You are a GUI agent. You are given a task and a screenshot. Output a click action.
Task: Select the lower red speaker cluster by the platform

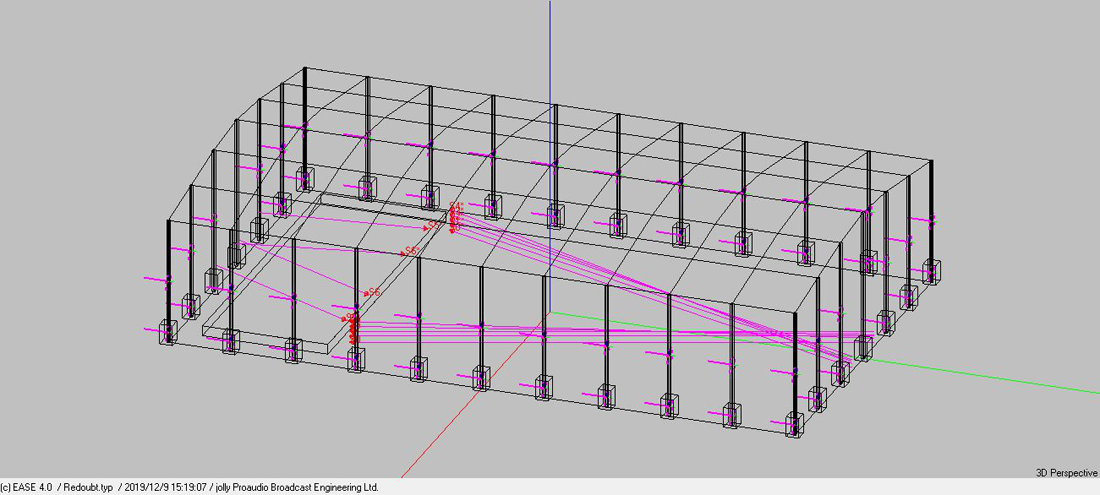pos(352,328)
